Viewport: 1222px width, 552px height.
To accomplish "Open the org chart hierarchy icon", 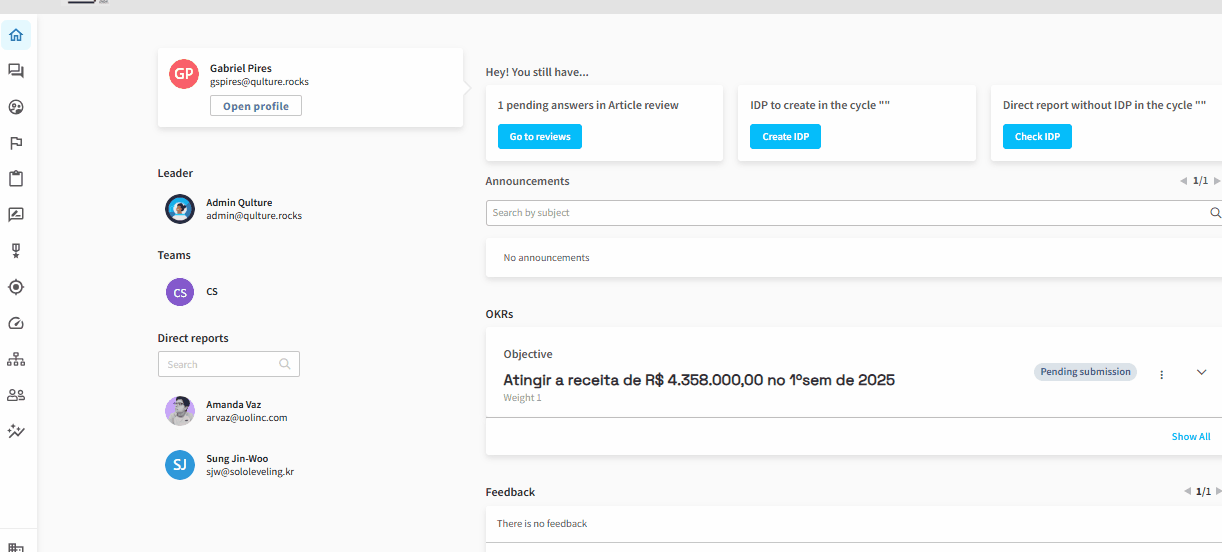I will coord(16,359).
